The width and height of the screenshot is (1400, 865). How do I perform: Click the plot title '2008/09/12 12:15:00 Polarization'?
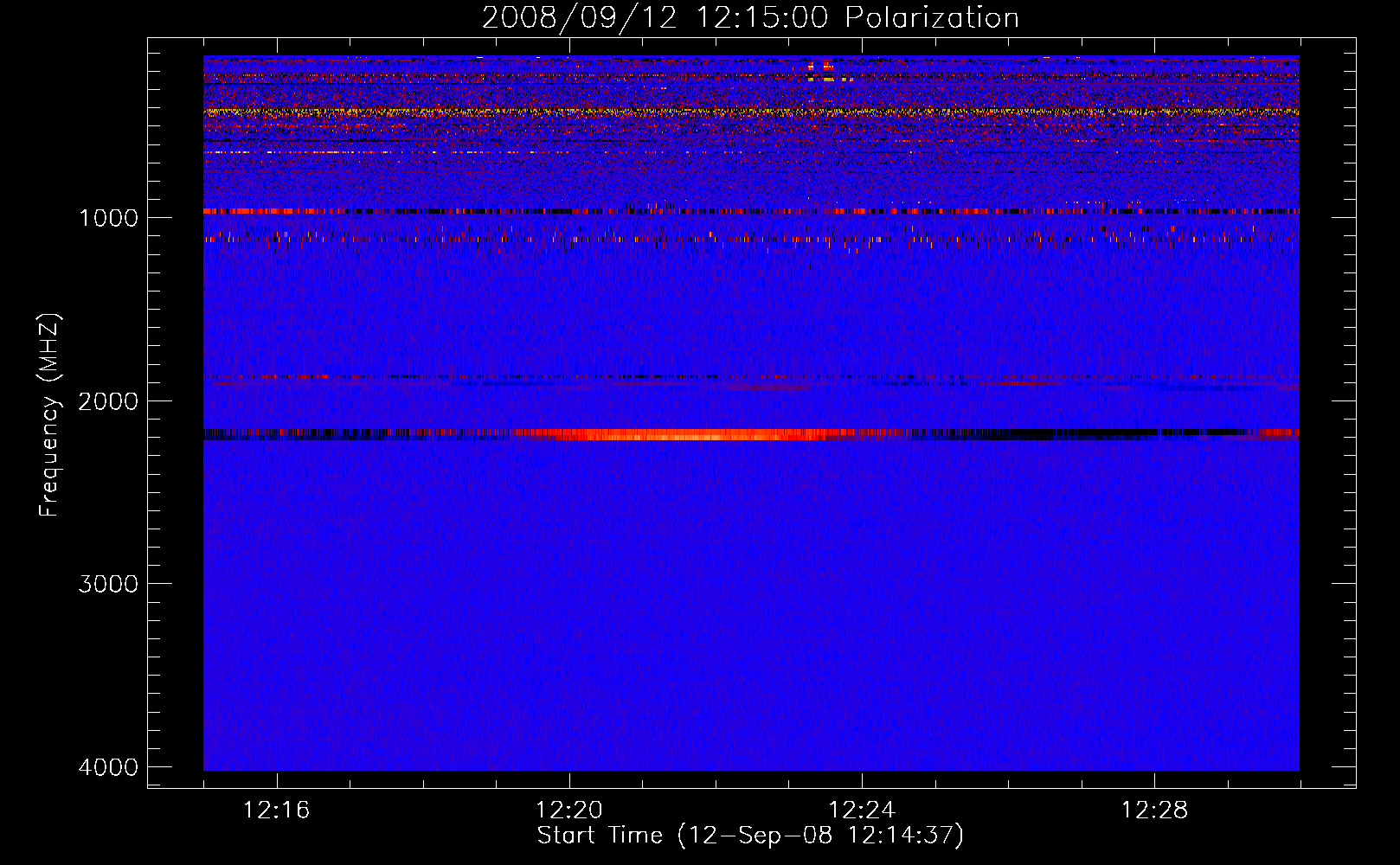tap(750, 17)
